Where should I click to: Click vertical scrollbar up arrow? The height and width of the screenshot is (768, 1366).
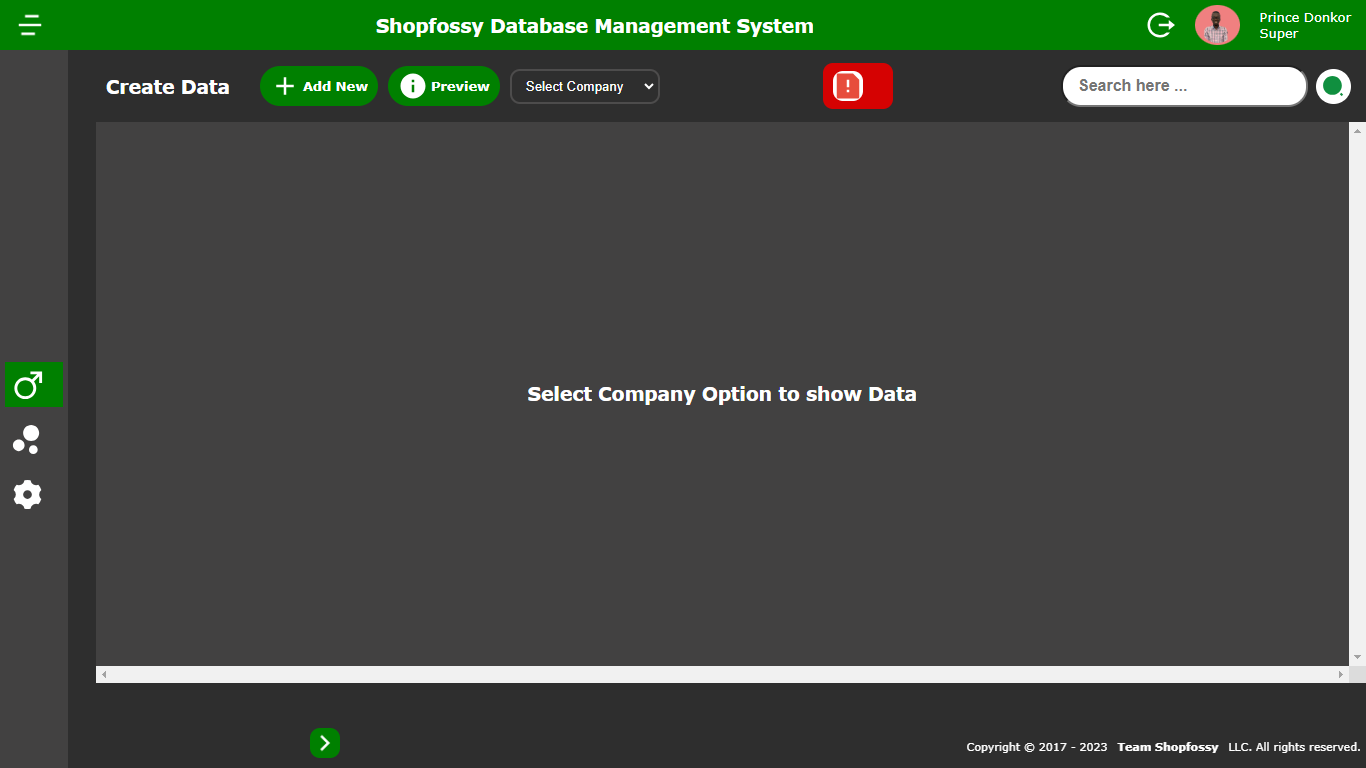1357,130
